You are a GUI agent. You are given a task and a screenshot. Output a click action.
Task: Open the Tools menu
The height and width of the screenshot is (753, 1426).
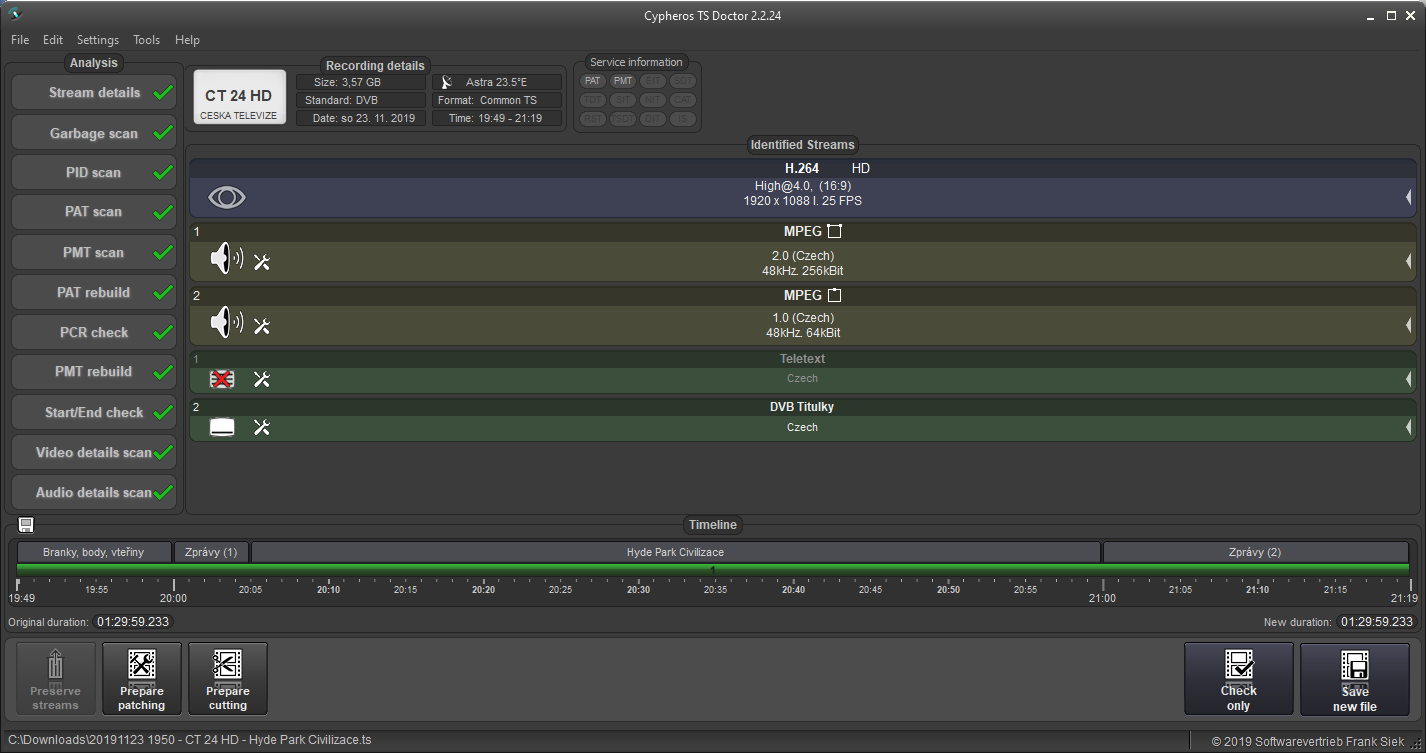(x=147, y=40)
